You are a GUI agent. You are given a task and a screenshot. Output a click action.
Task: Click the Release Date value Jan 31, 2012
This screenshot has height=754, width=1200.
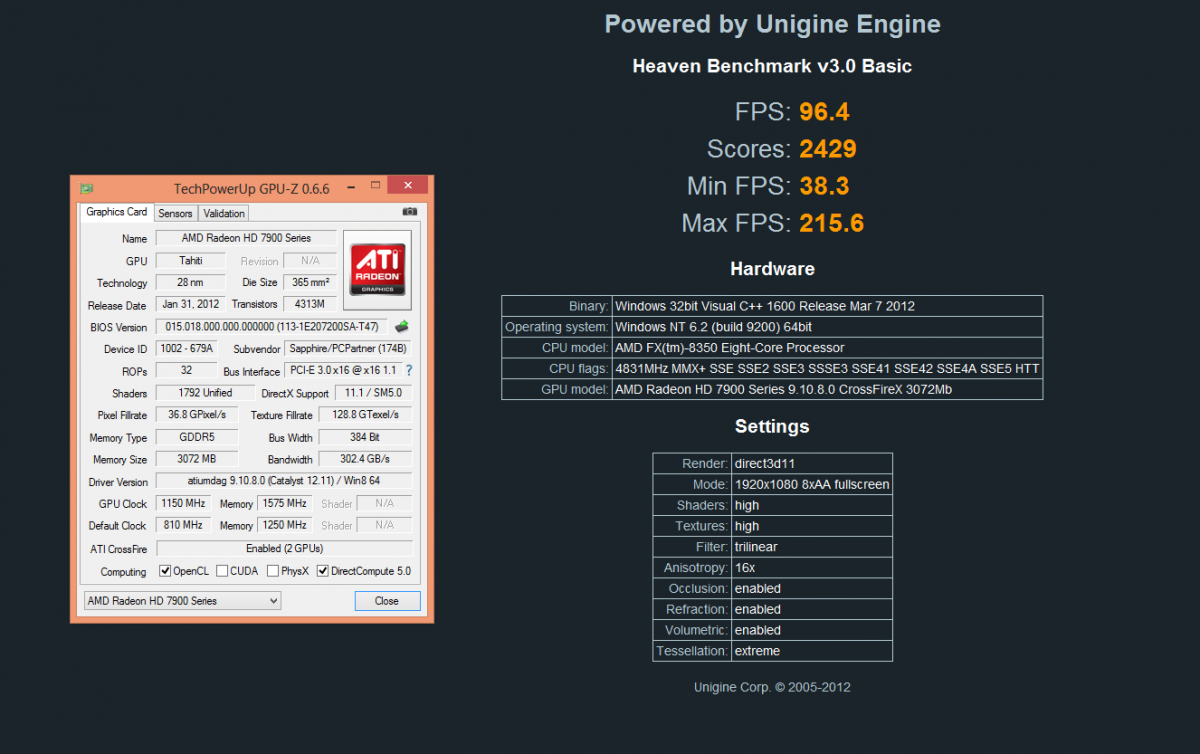pos(190,304)
